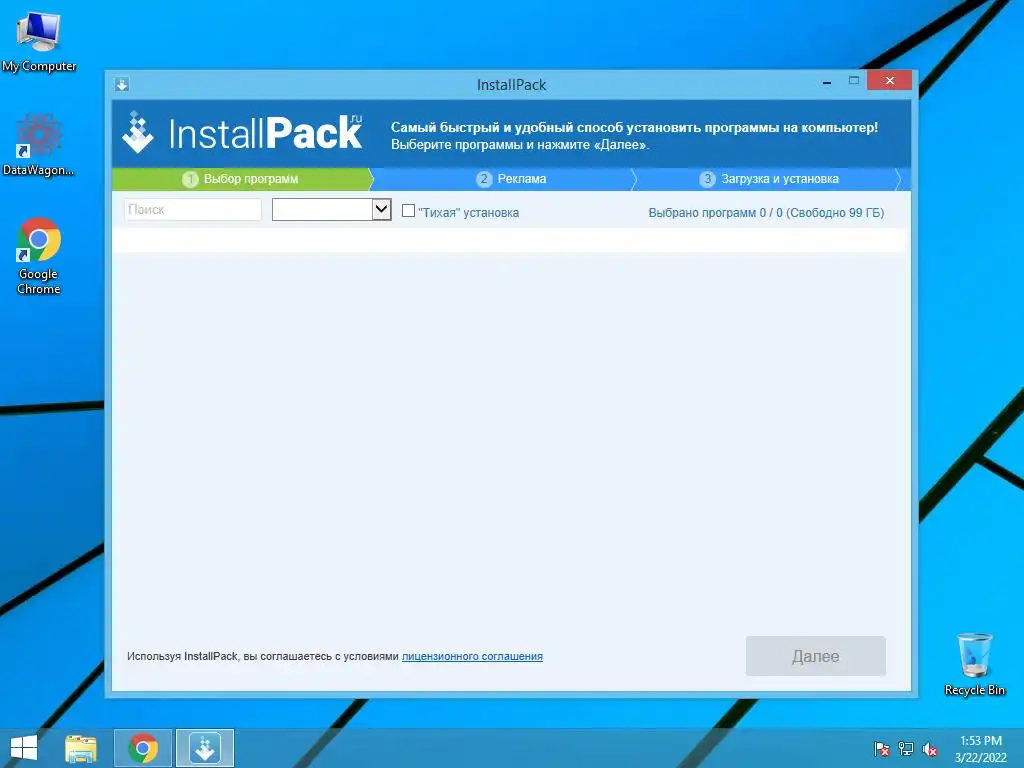Image resolution: width=1024 pixels, height=768 pixels.
Task: Open My Computer desktop icon
Action: (x=39, y=40)
